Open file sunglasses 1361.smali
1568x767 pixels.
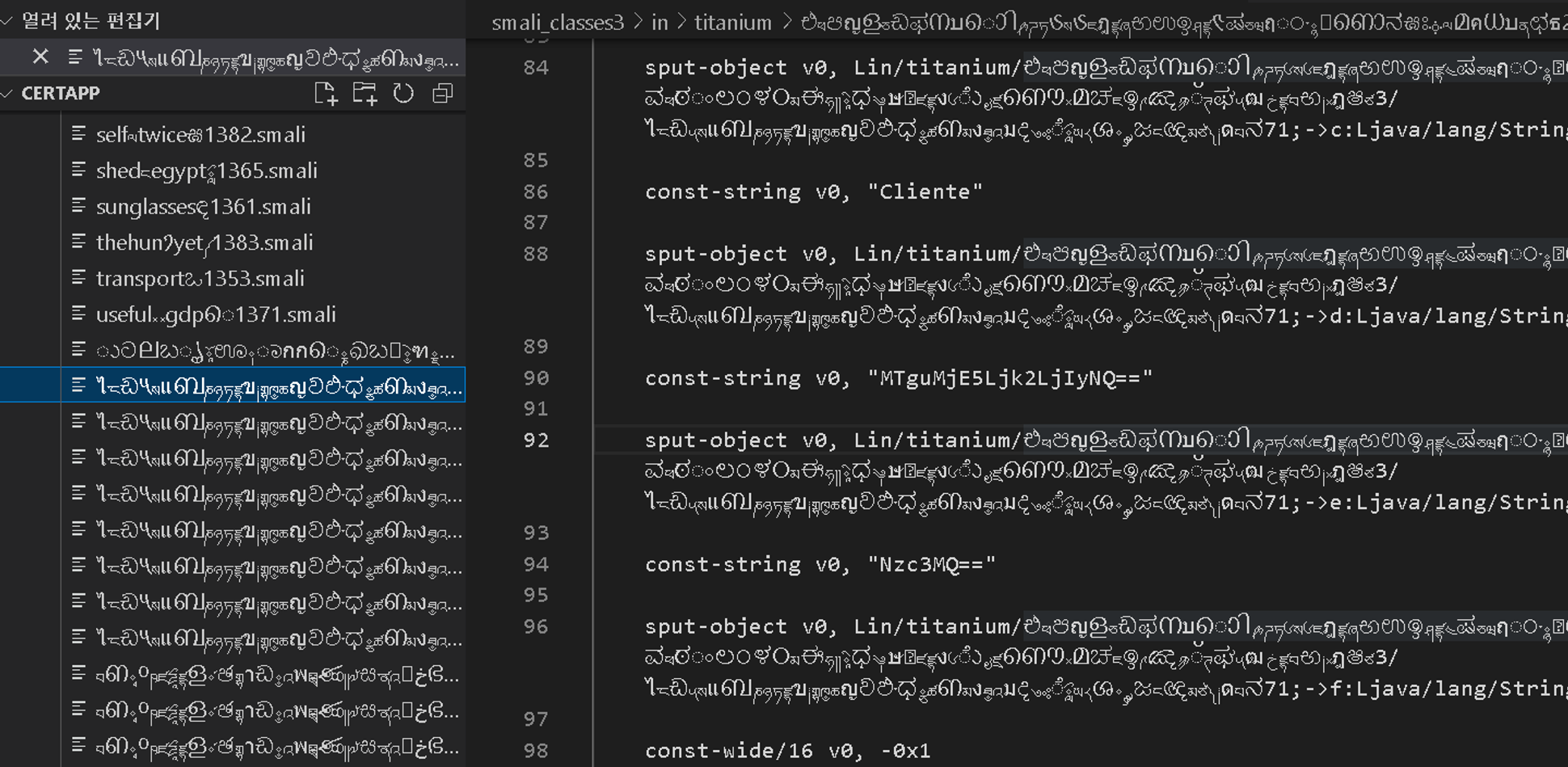204,206
